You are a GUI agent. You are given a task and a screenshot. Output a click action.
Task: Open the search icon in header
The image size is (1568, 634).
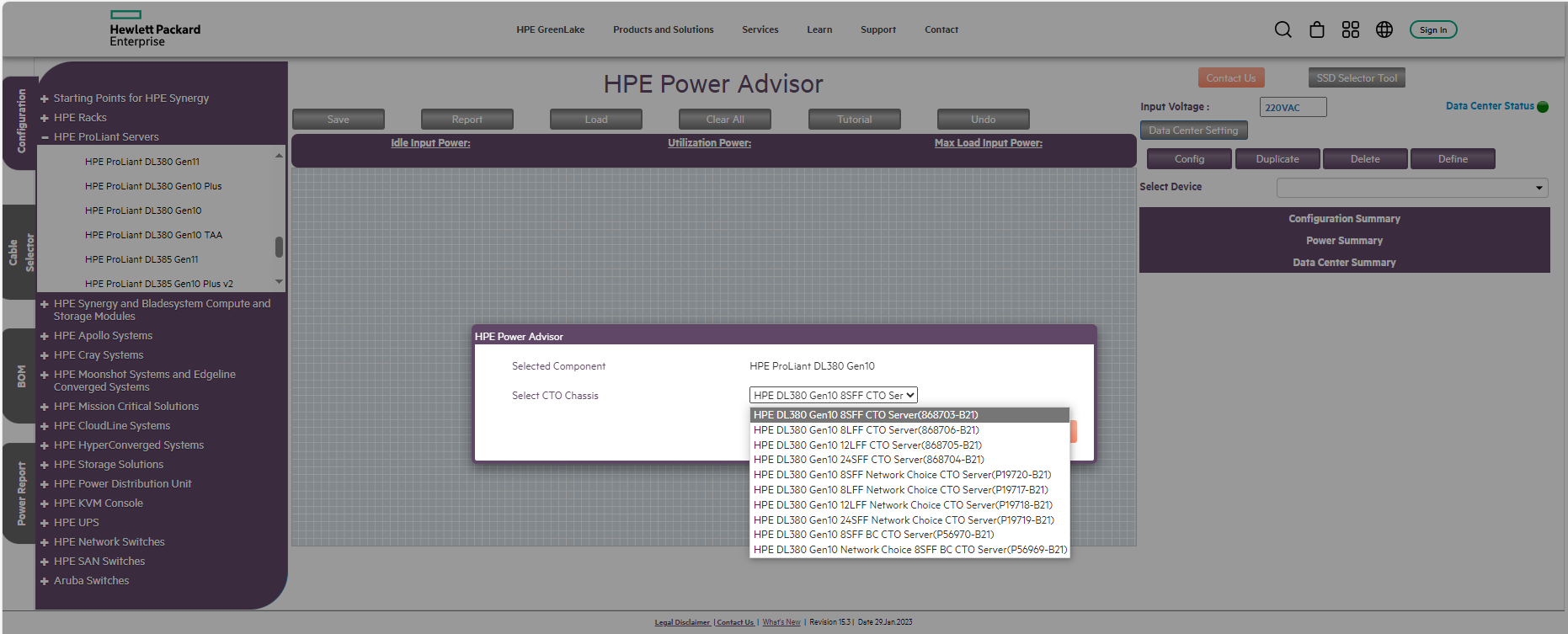(x=1283, y=29)
